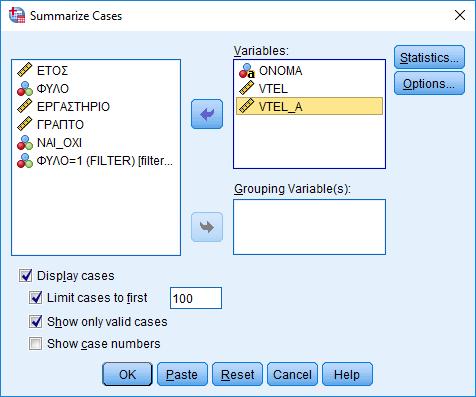Select the ΦΥΛΟ=1 (FILTER) variable icon
476x397 pixels.
pyautogui.click(x=25, y=161)
